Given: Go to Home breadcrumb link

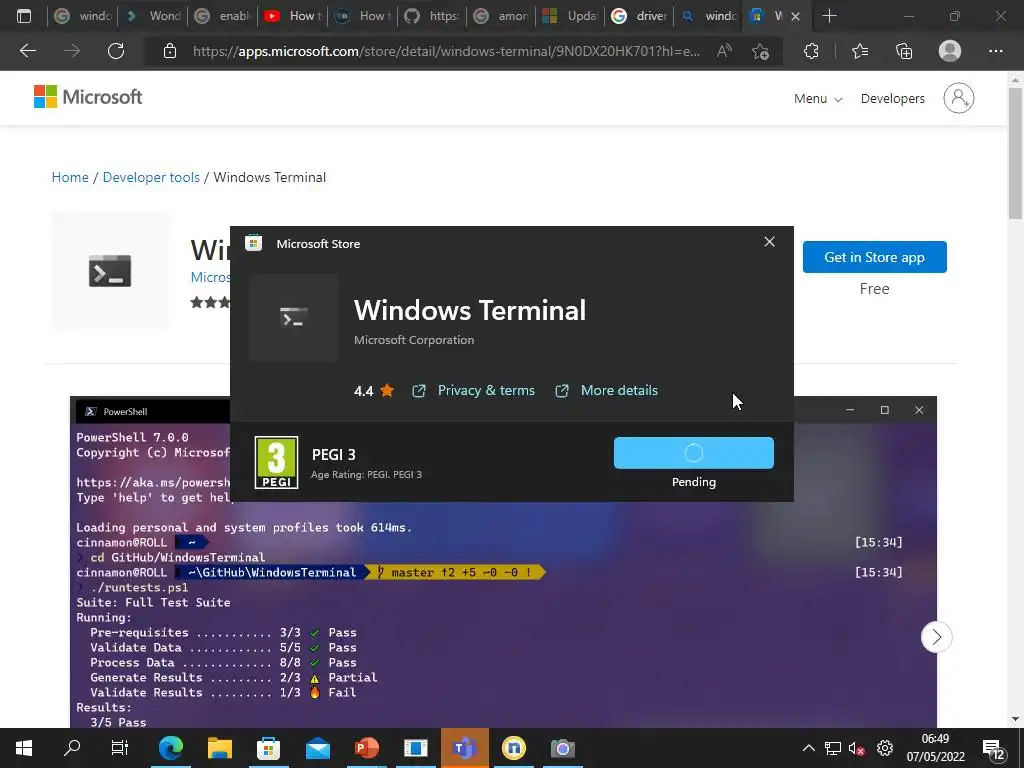Looking at the screenshot, I should (x=70, y=177).
